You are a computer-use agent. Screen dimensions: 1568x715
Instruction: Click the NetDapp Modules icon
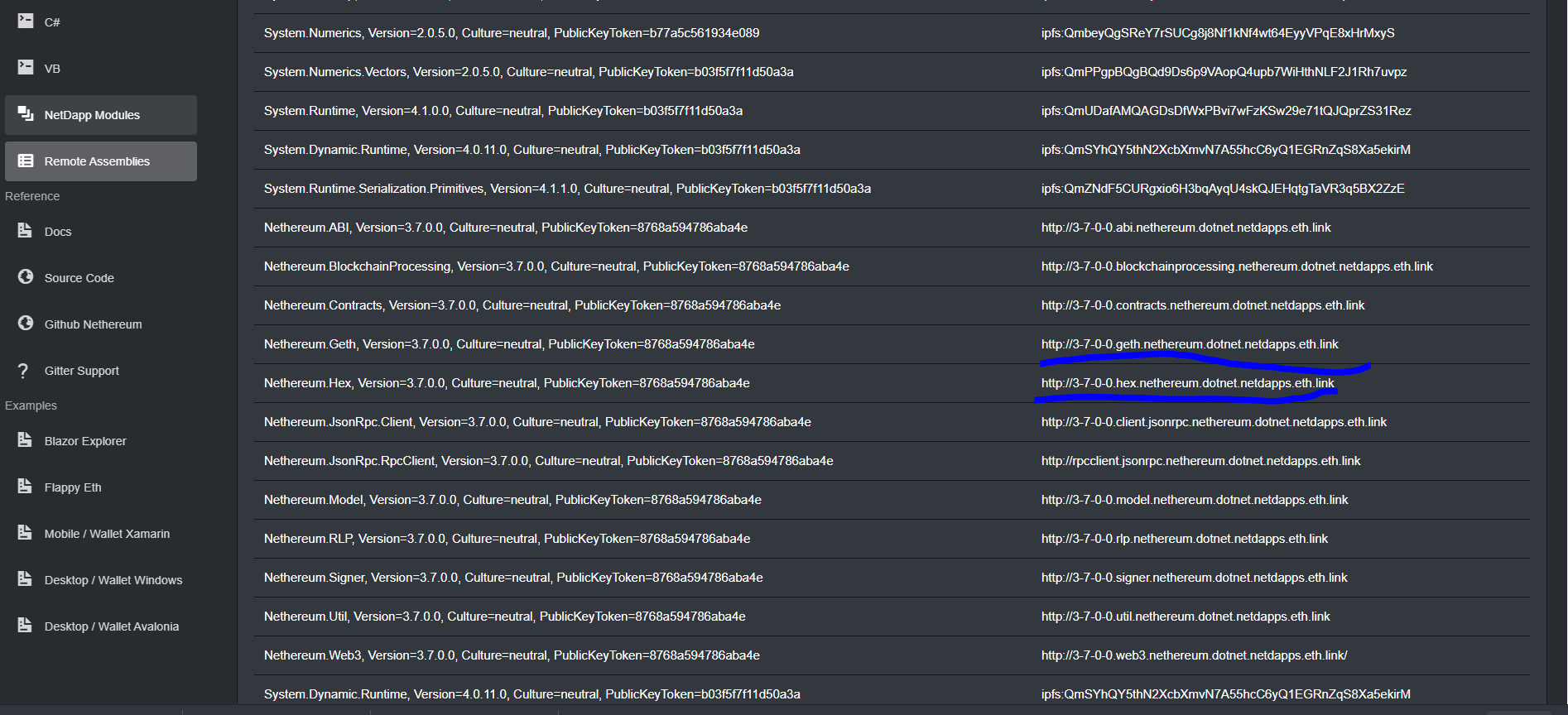[26, 113]
